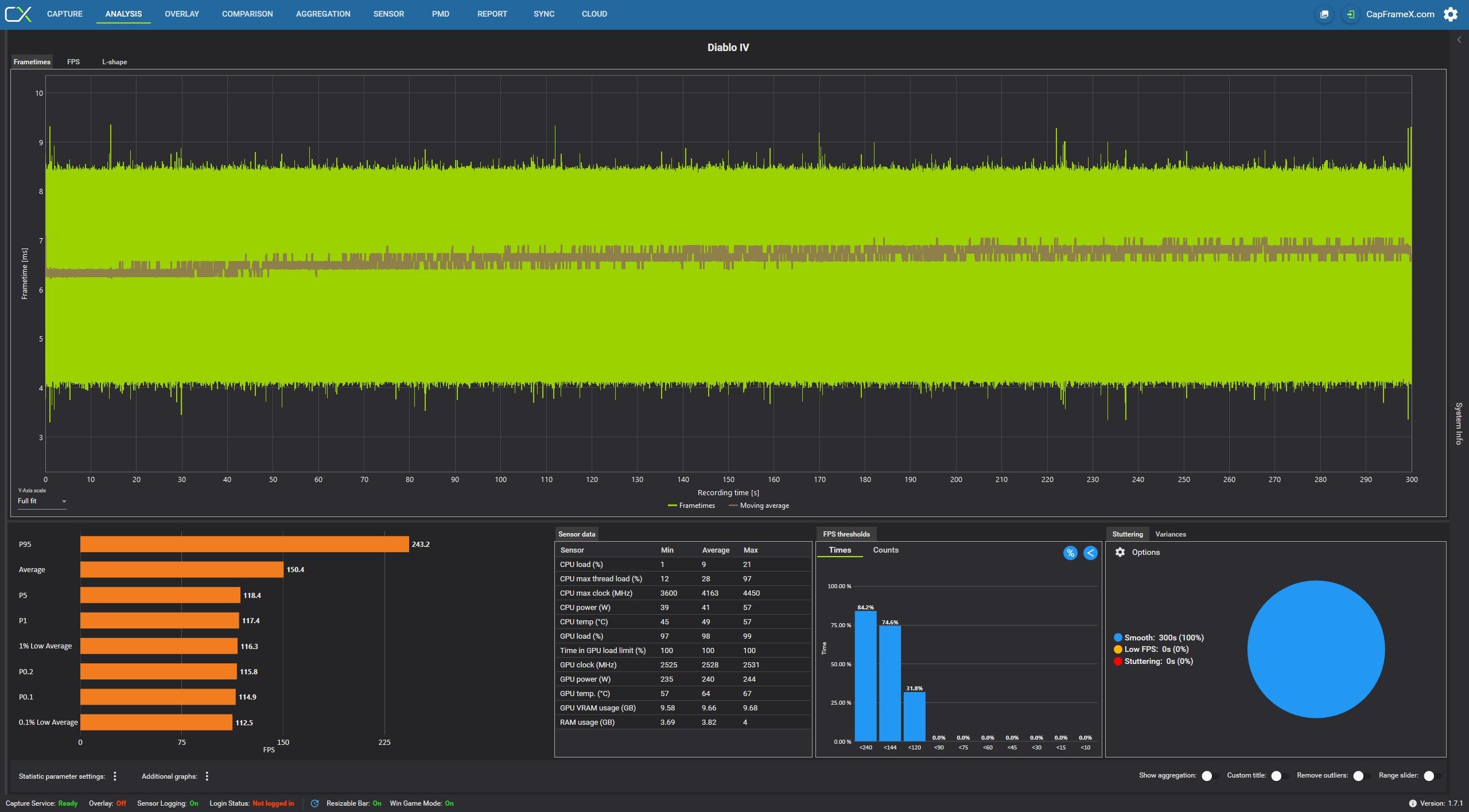
Task: Click the Overlay Off status
Action: (x=107, y=803)
